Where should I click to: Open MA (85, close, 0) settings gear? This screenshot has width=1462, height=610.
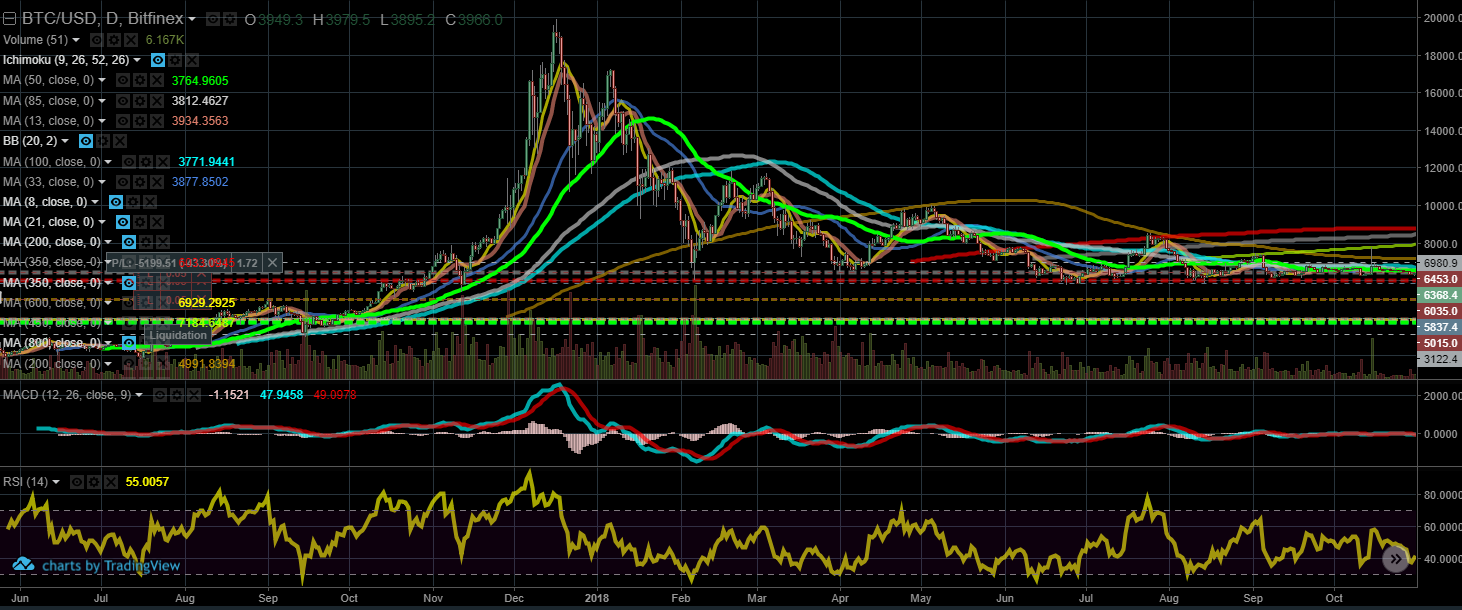click(140, 100)
